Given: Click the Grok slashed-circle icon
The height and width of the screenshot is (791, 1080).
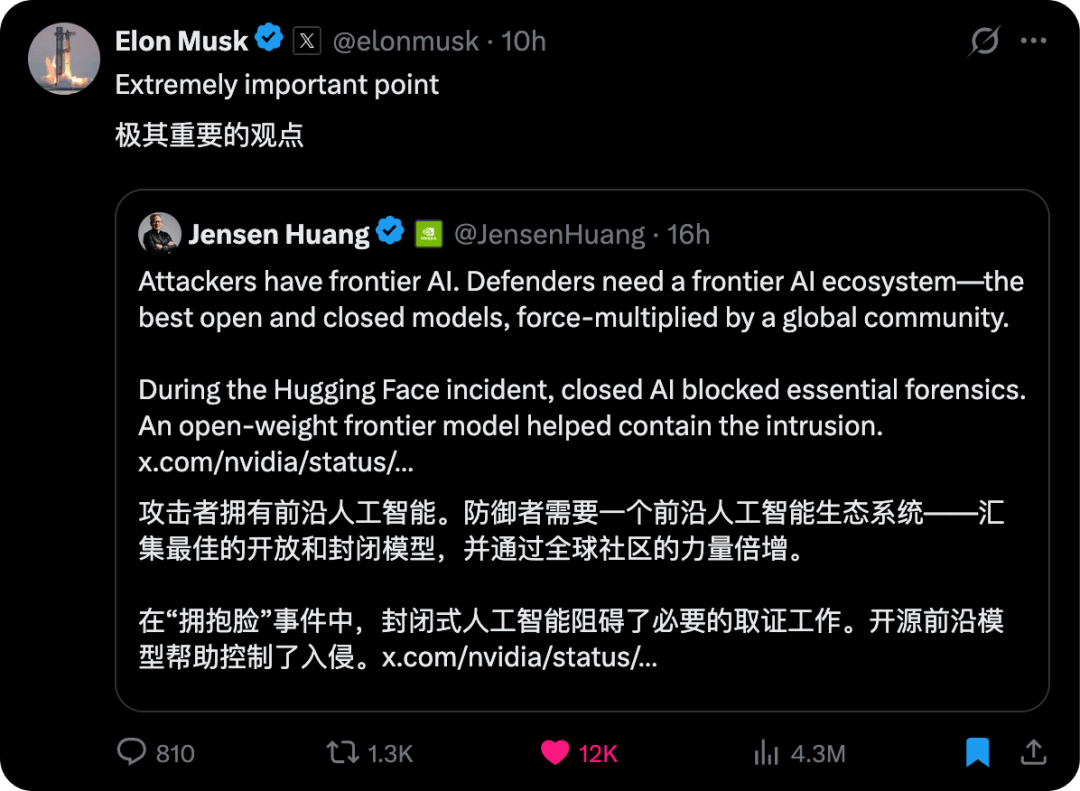Looking at the screenshot, I should [x=984, y=41].
